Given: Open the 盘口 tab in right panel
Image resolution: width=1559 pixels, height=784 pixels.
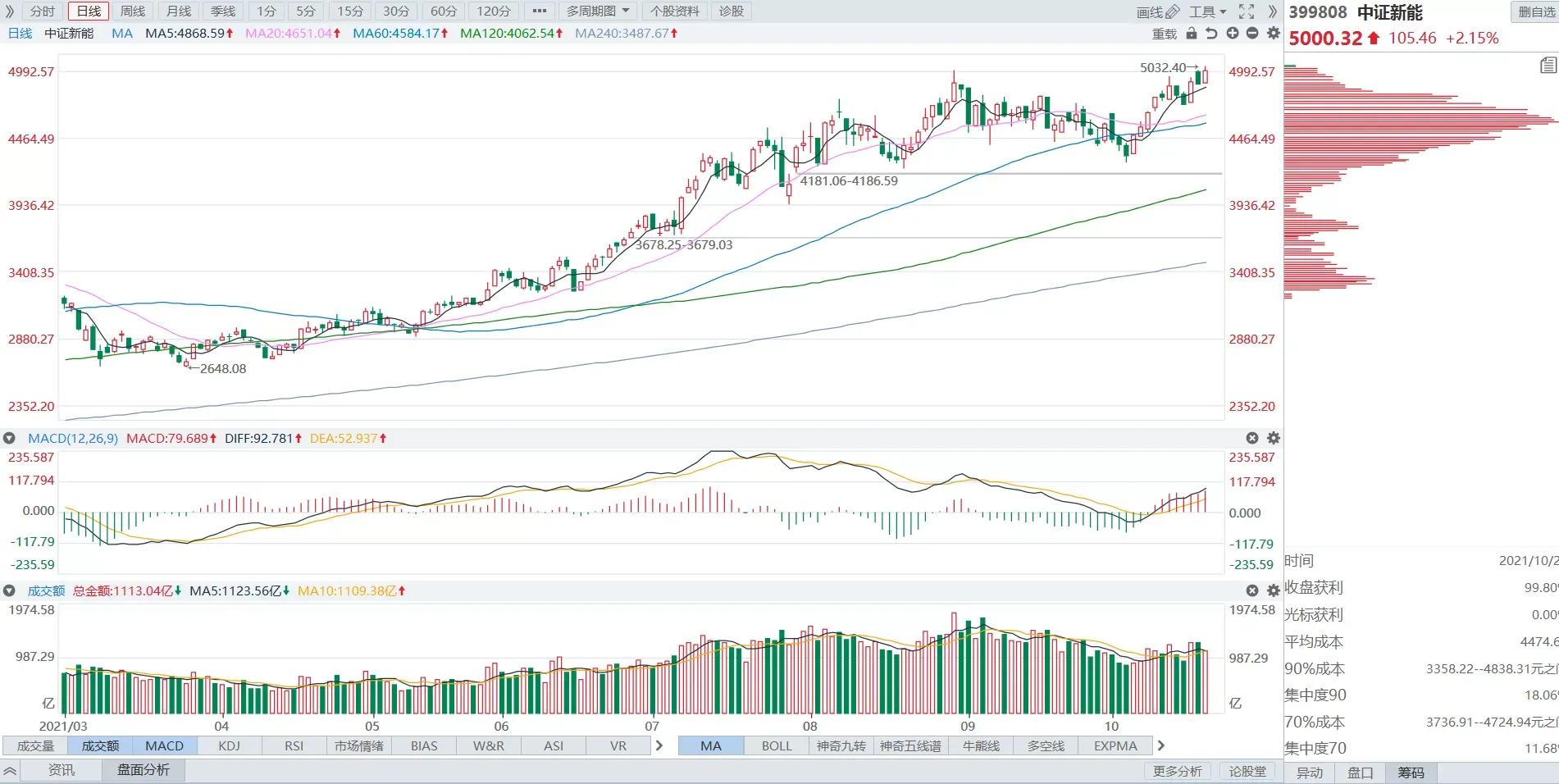Looking at the screenshot, I should tap(1361, 773).
